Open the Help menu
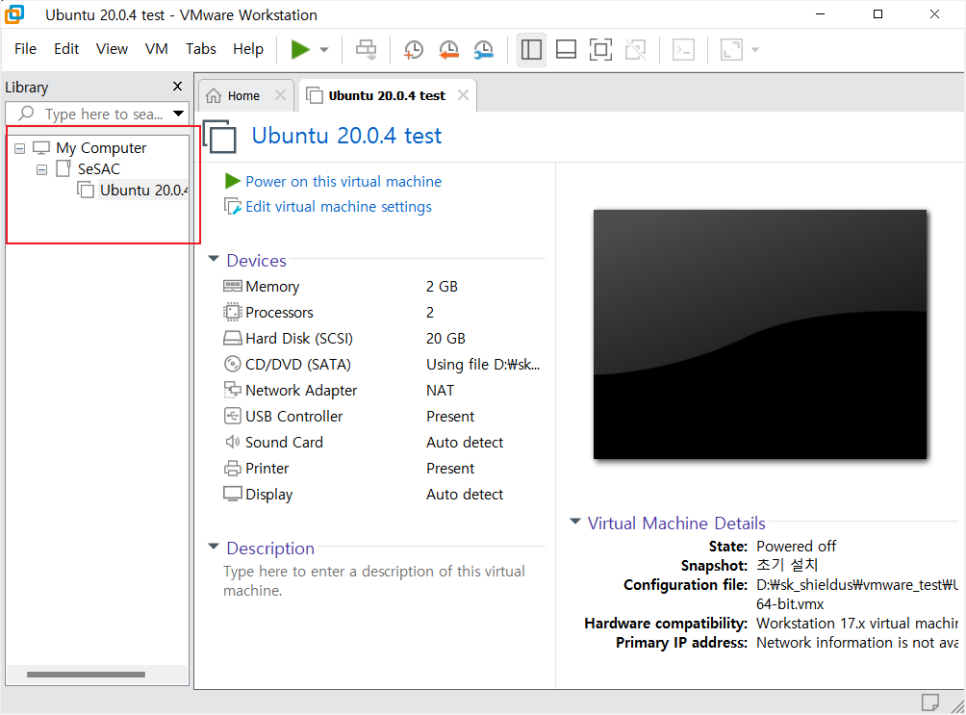 click(248, 49)
